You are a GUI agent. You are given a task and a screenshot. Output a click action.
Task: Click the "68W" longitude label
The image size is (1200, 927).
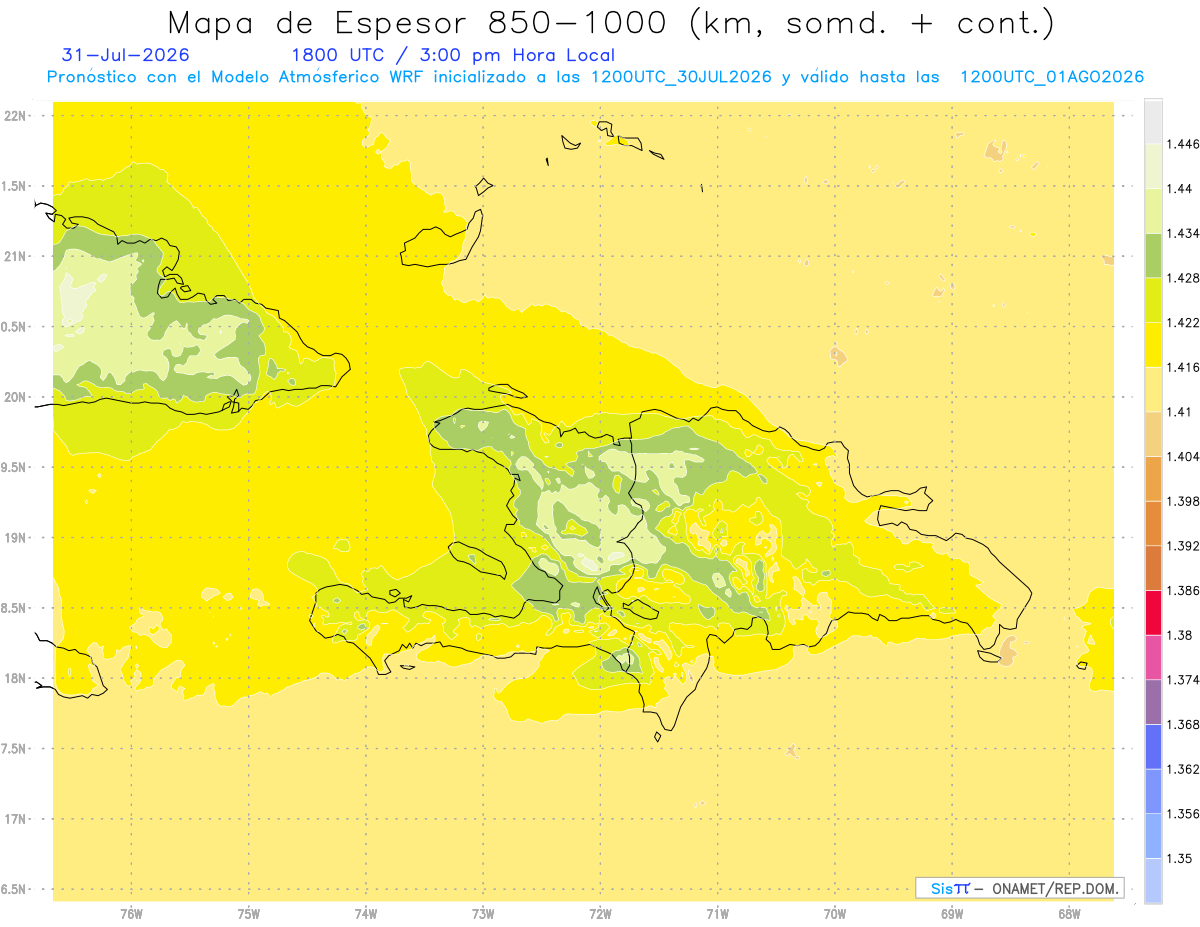(x=1069, y=914)
